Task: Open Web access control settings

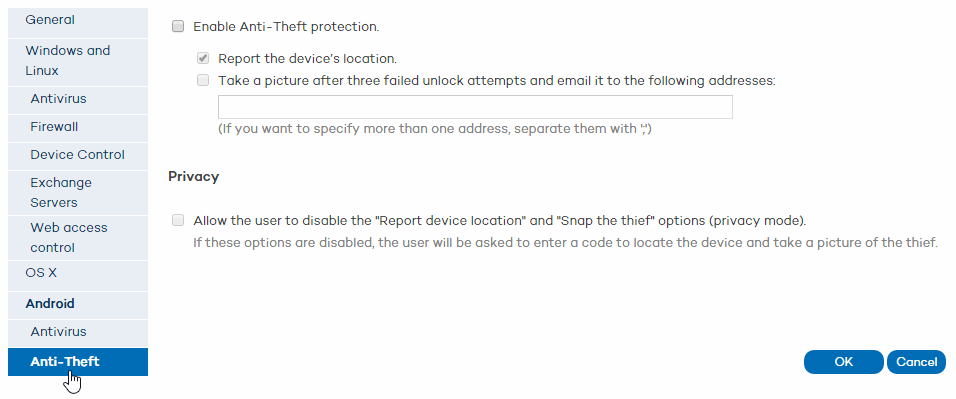Action: (78, 238)
